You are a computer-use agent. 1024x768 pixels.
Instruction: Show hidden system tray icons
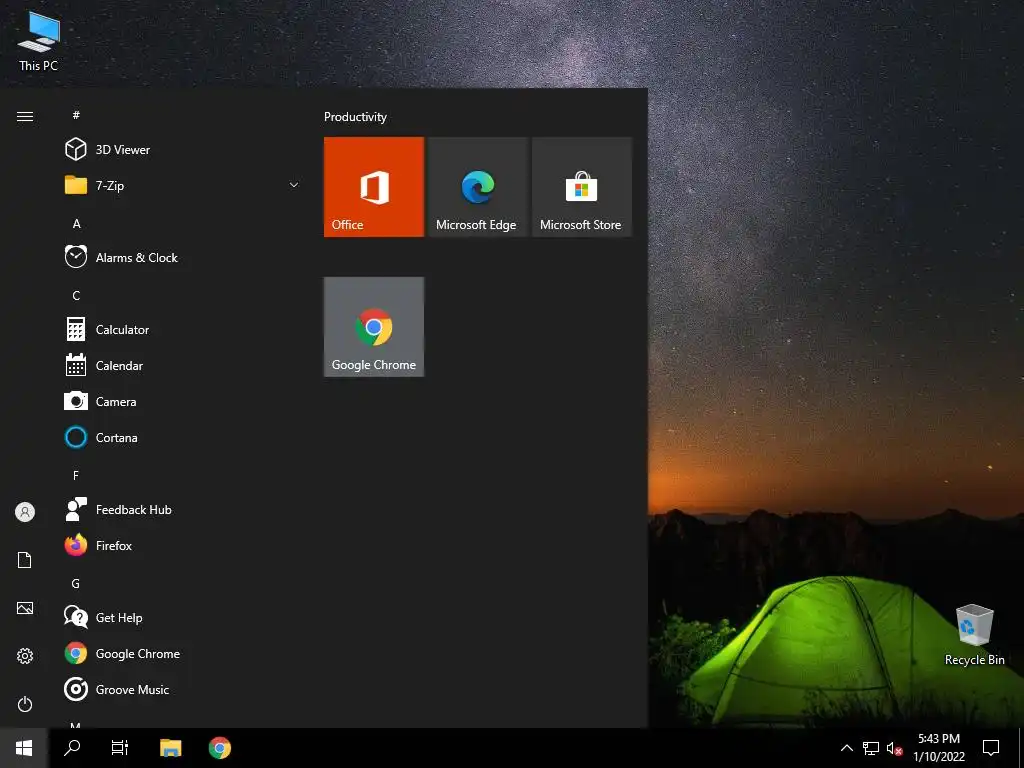coord(846,748)
